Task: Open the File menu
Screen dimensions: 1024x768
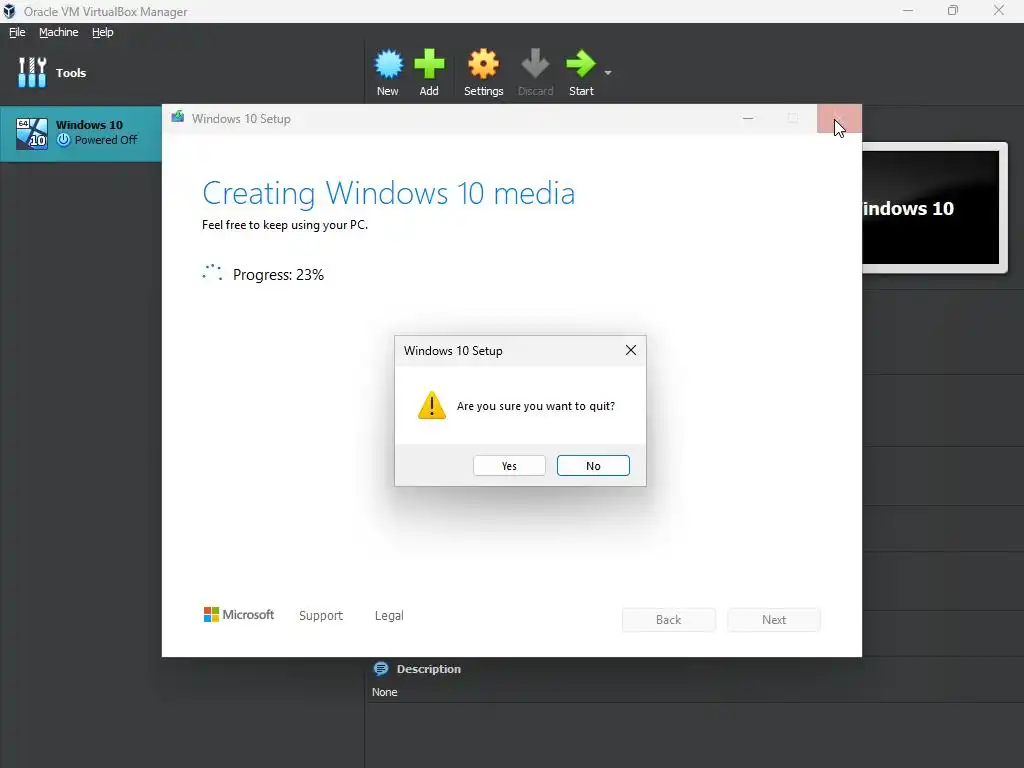Action: [17, 32]
